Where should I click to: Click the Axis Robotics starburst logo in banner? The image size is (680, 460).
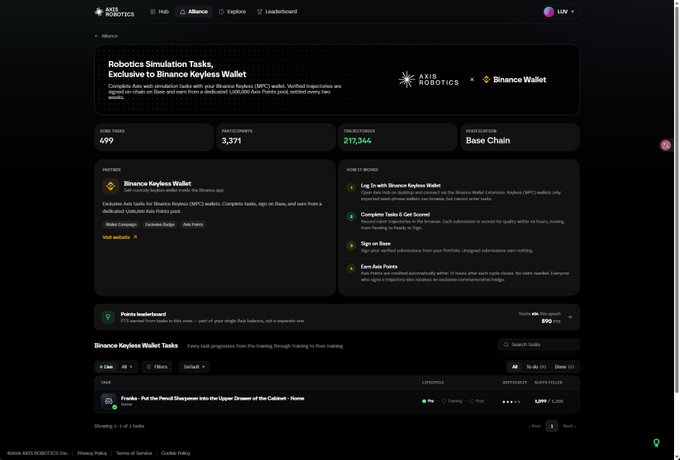point(406,79)
